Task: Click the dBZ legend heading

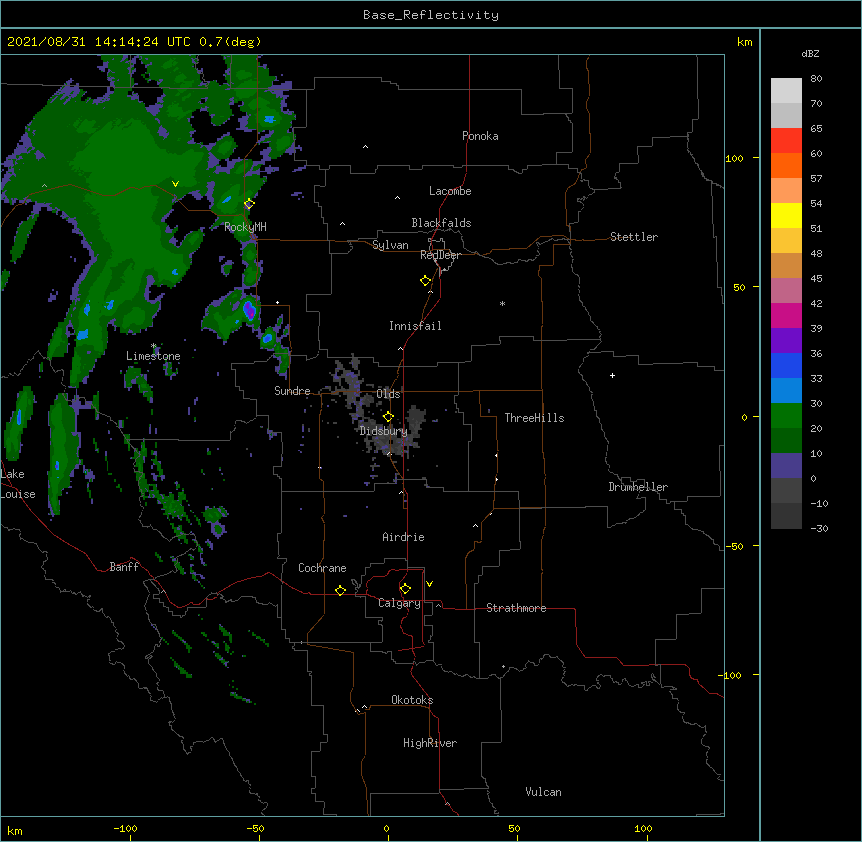Action: click(810, 53)
